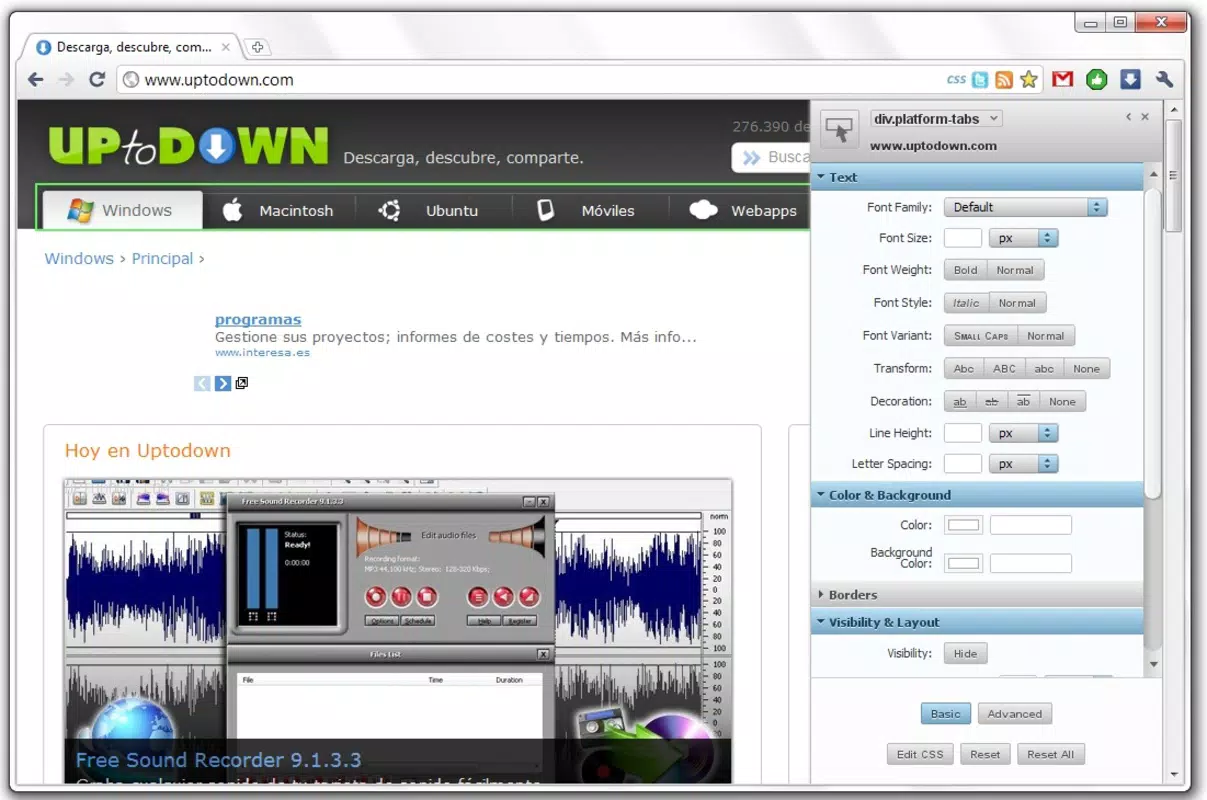Open the Background Color swatch picker

965,563
